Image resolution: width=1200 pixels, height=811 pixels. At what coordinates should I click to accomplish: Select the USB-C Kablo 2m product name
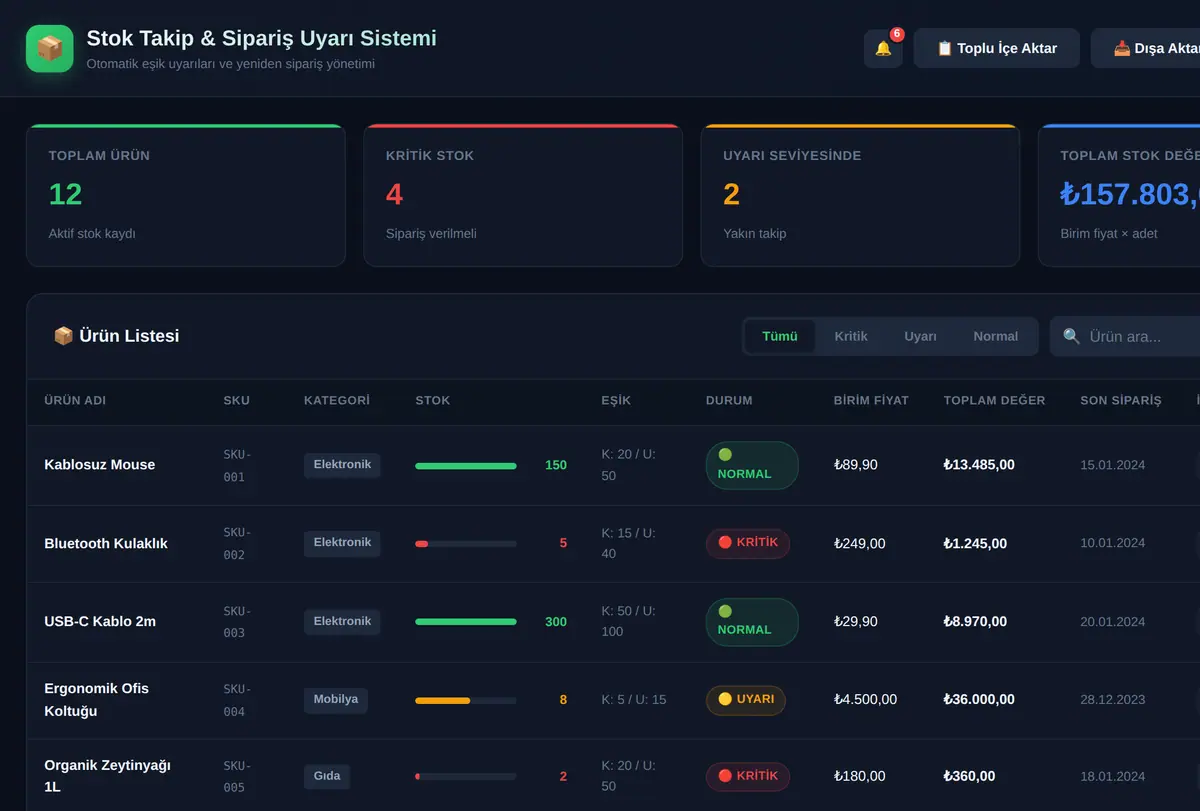[x=100, y=622]
